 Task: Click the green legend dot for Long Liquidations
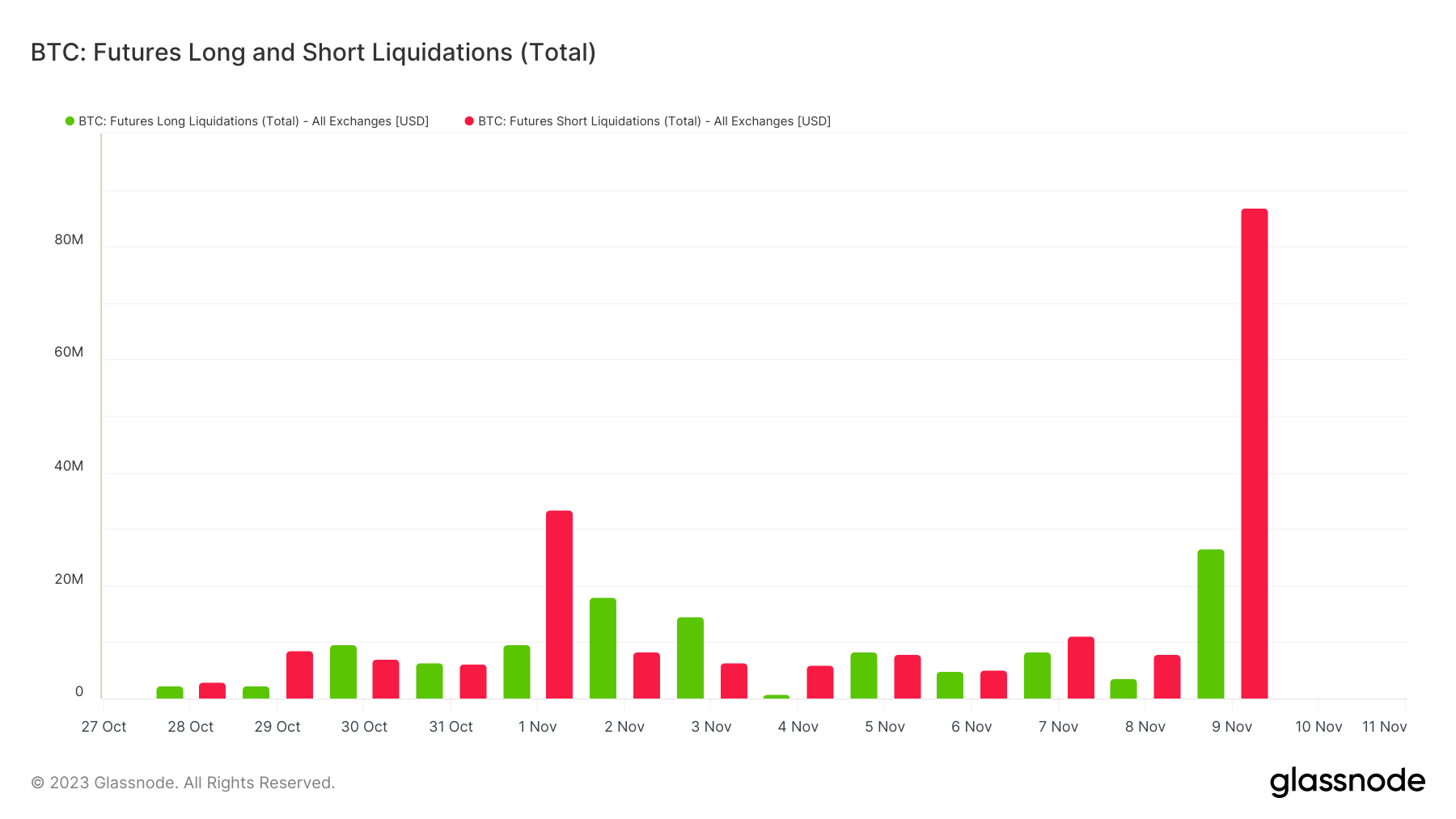tap(70, 121)
